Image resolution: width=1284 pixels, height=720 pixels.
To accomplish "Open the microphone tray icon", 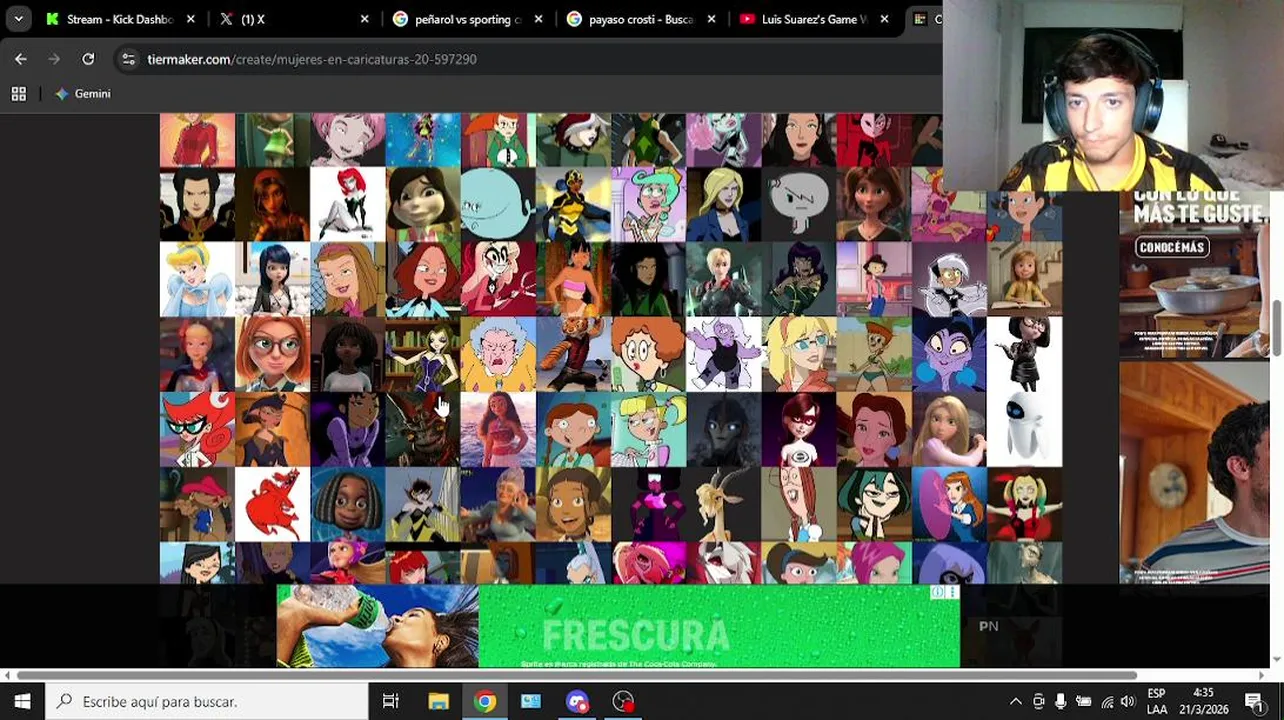I will click(1061, 702).
